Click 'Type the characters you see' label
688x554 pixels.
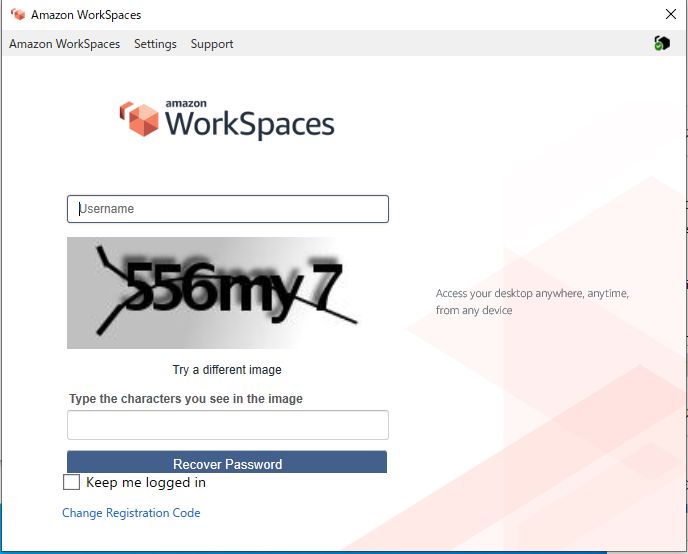coord(186,399)
